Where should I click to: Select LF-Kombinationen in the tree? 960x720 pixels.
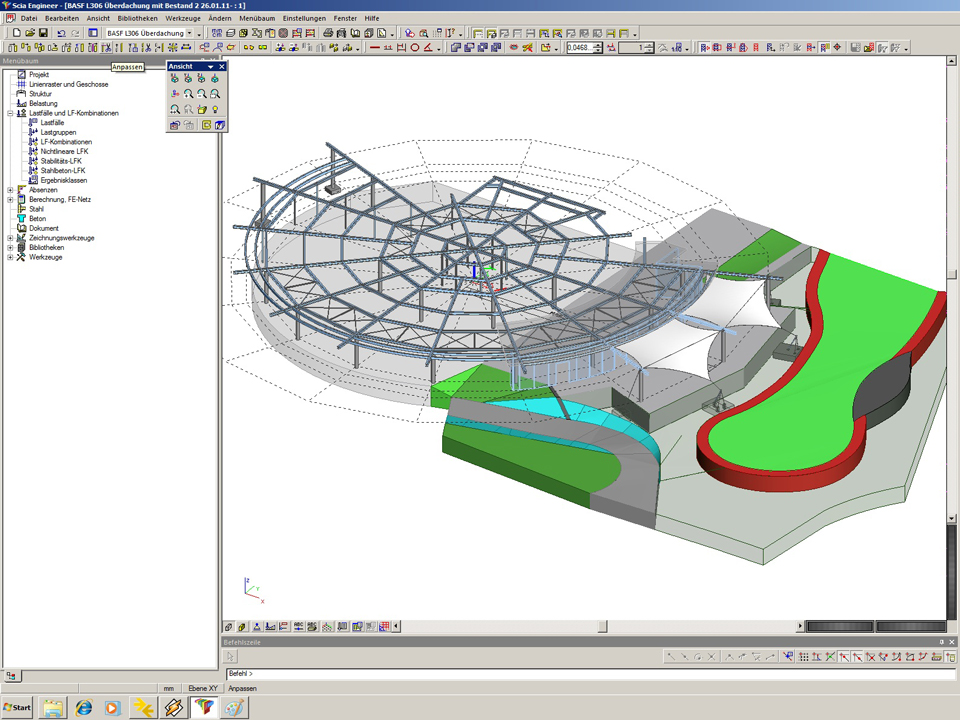(66, 142)
